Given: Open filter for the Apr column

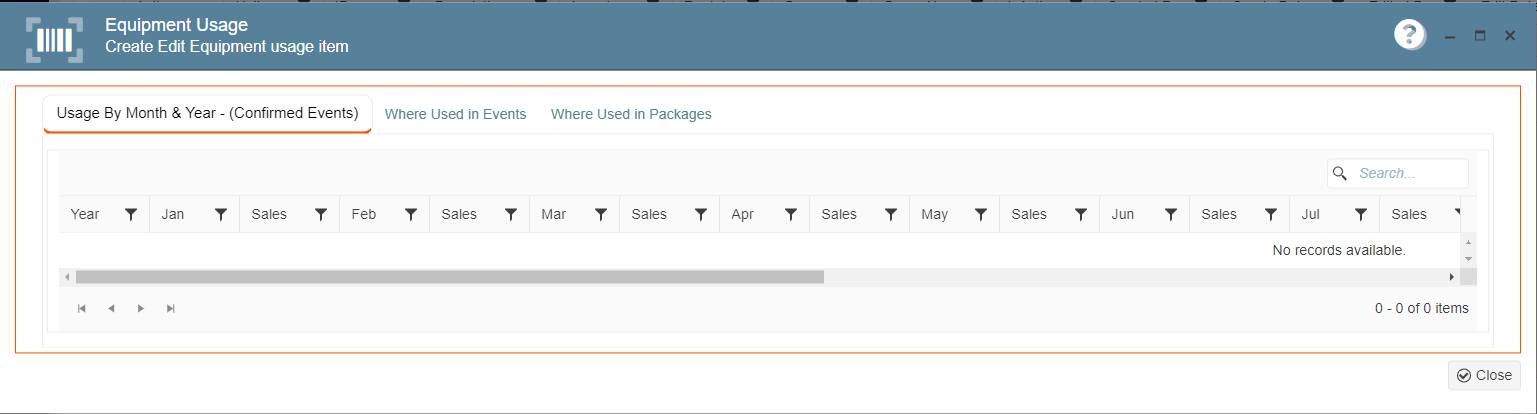Looking at the screenshot, I should click(791, 214).
